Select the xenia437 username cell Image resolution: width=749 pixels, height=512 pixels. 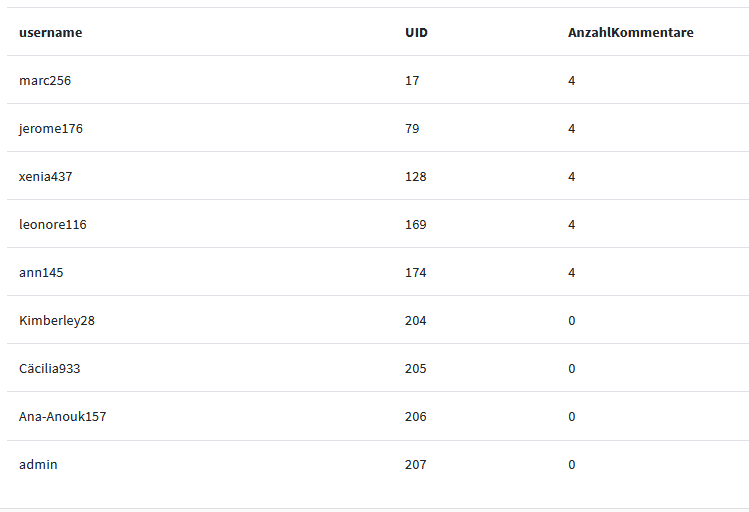45,177
